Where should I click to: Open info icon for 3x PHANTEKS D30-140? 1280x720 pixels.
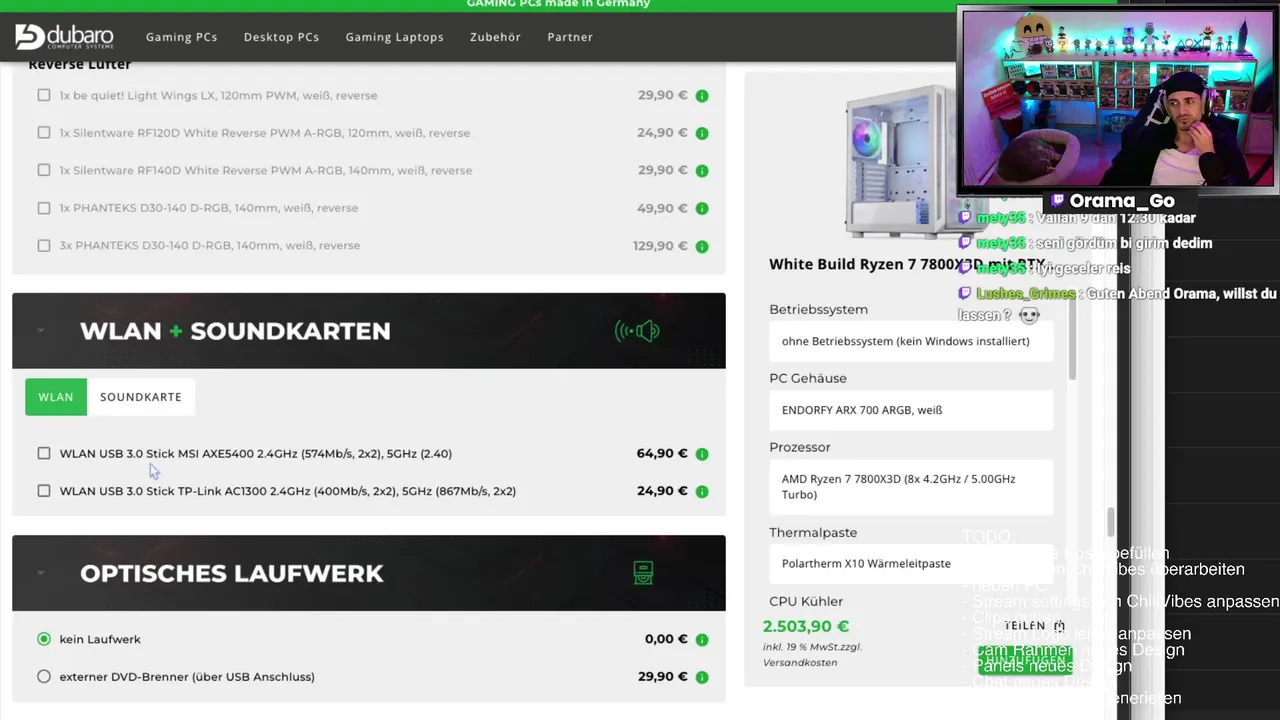[702, 246]
